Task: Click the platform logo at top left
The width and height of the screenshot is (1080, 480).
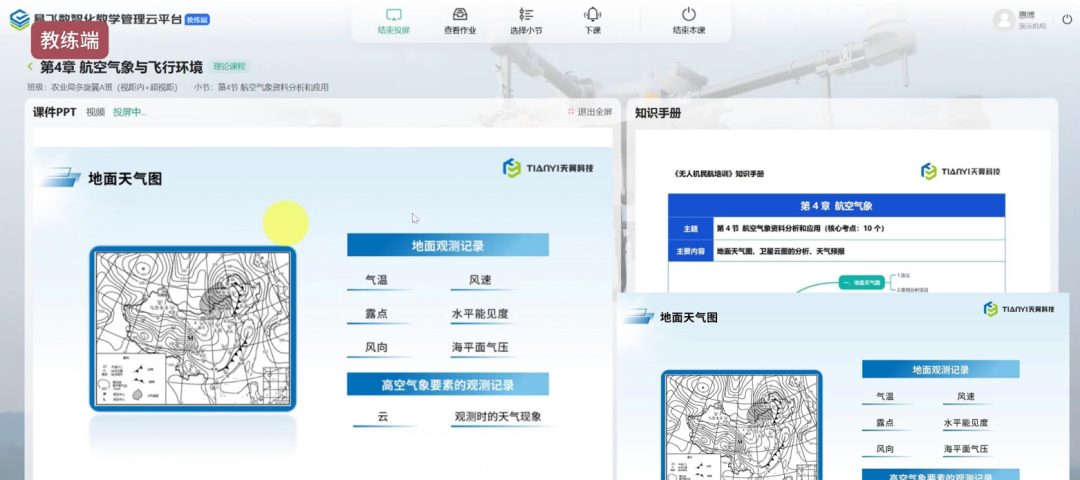Action: click(x=19, y=19)
